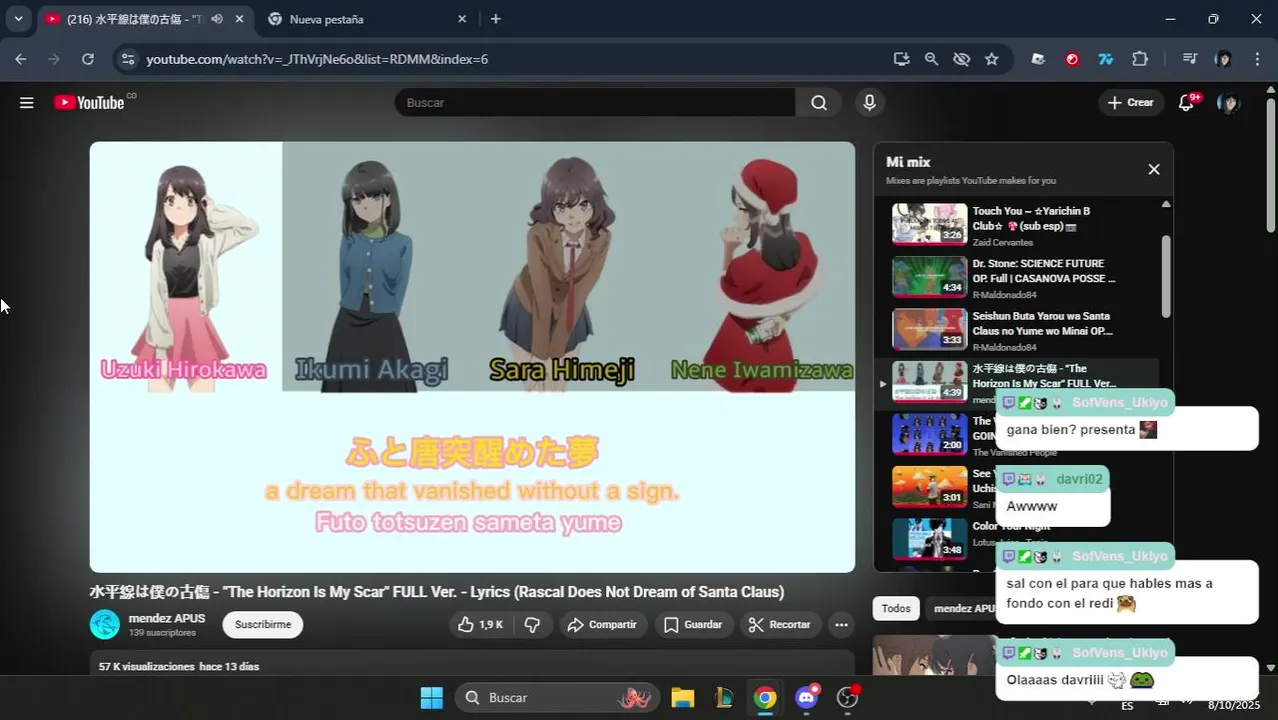Viewport: 1278px width, 720px height.
Task: Open Dr. Stone SCIENCE FUTURE OP playlist item
Action: [1016, 277]
